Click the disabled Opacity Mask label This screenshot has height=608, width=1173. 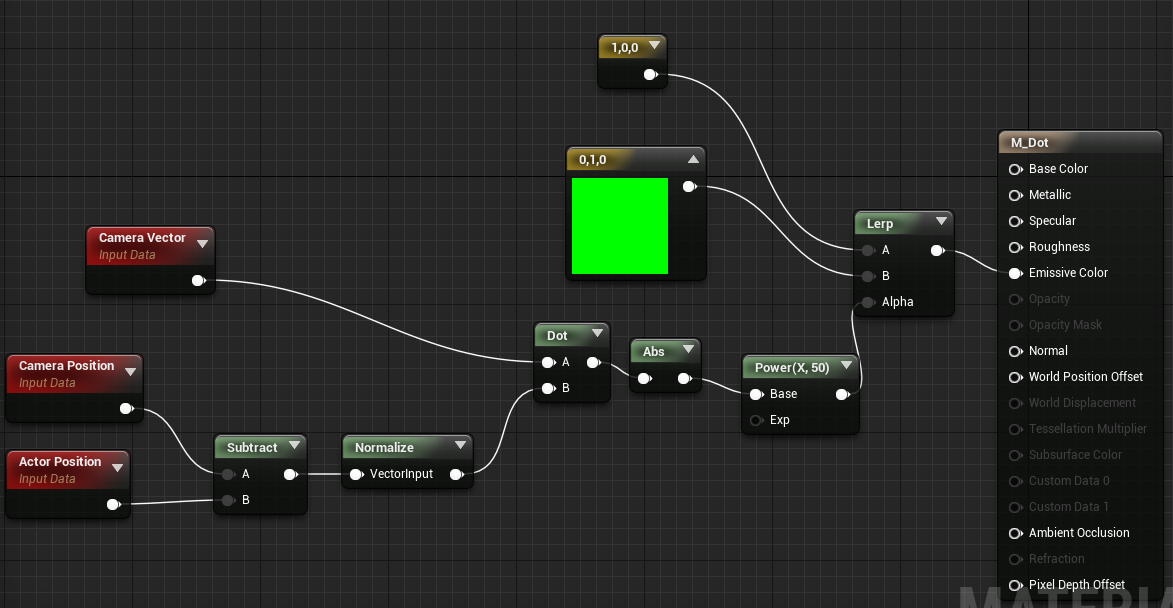coord(1065,325)
